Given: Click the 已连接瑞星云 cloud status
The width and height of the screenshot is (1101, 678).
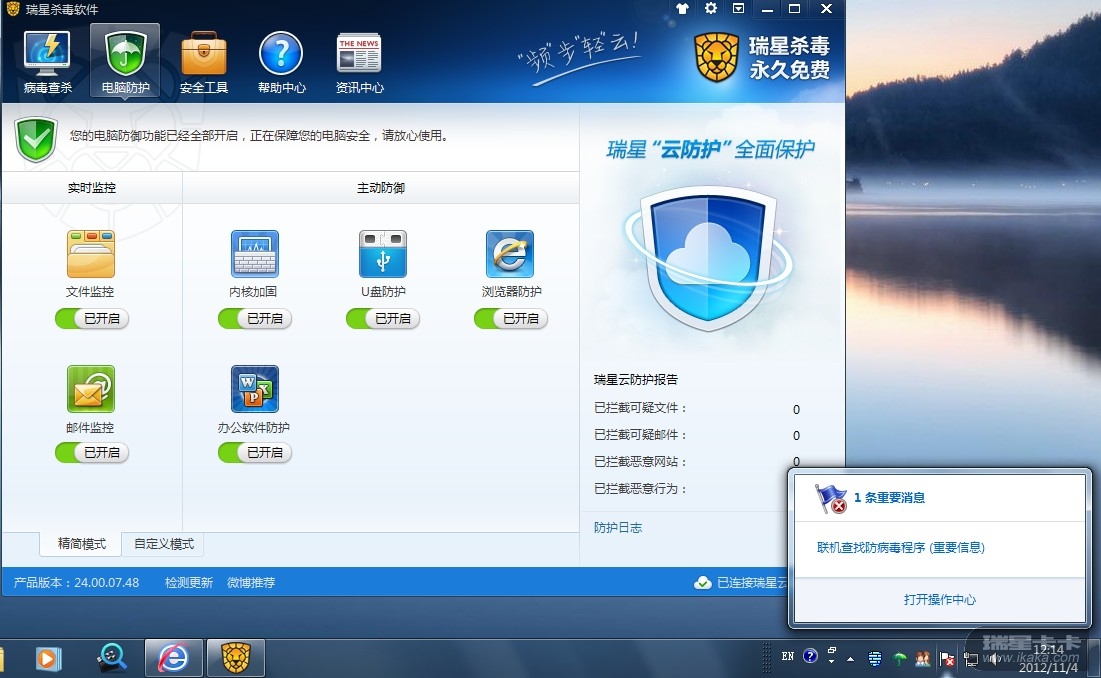Looking at the screenshot, I should [741, 583].
